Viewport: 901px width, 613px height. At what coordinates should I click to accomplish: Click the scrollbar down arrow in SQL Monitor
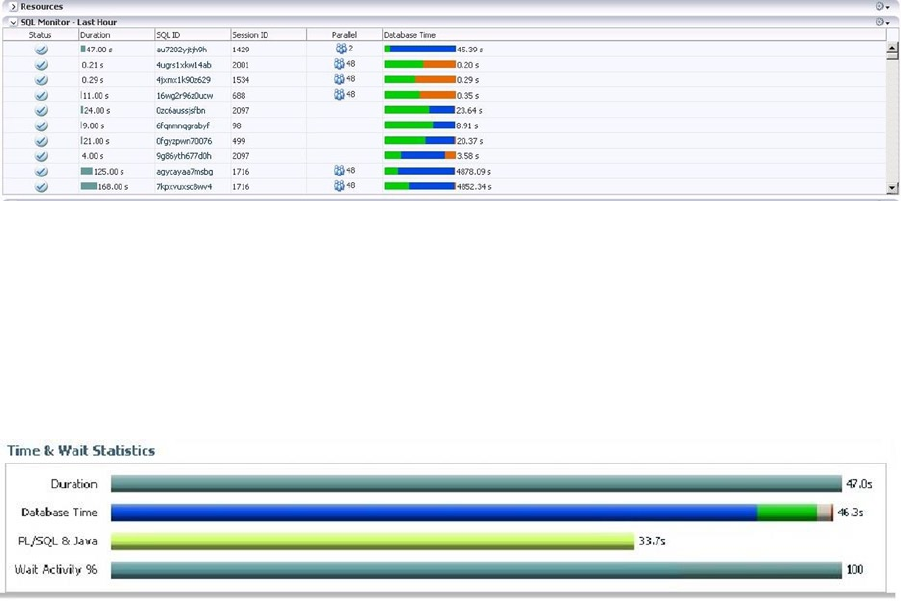(892, 187)
